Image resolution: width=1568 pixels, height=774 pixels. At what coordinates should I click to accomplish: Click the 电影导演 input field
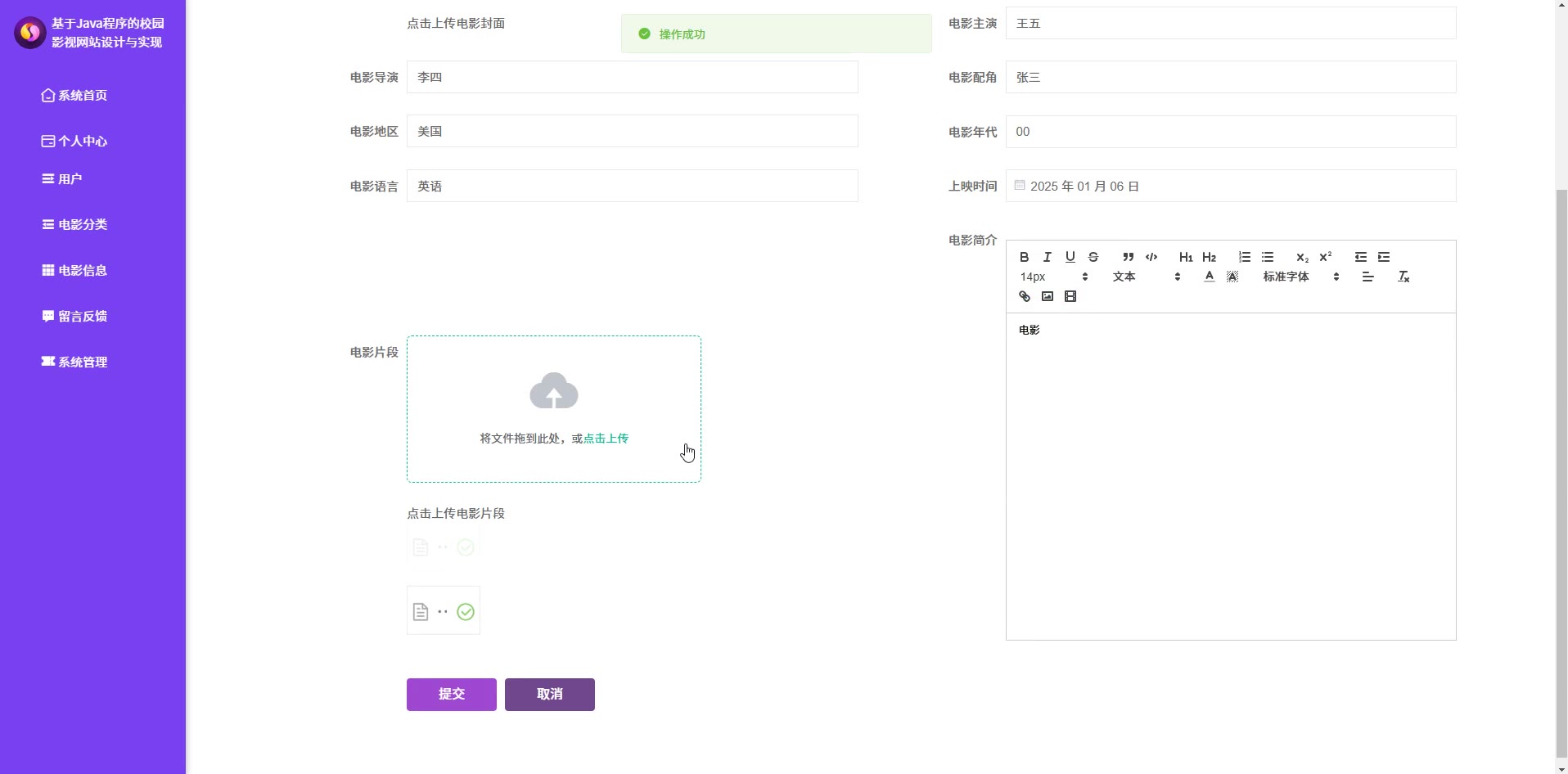[x=632, y=77]
